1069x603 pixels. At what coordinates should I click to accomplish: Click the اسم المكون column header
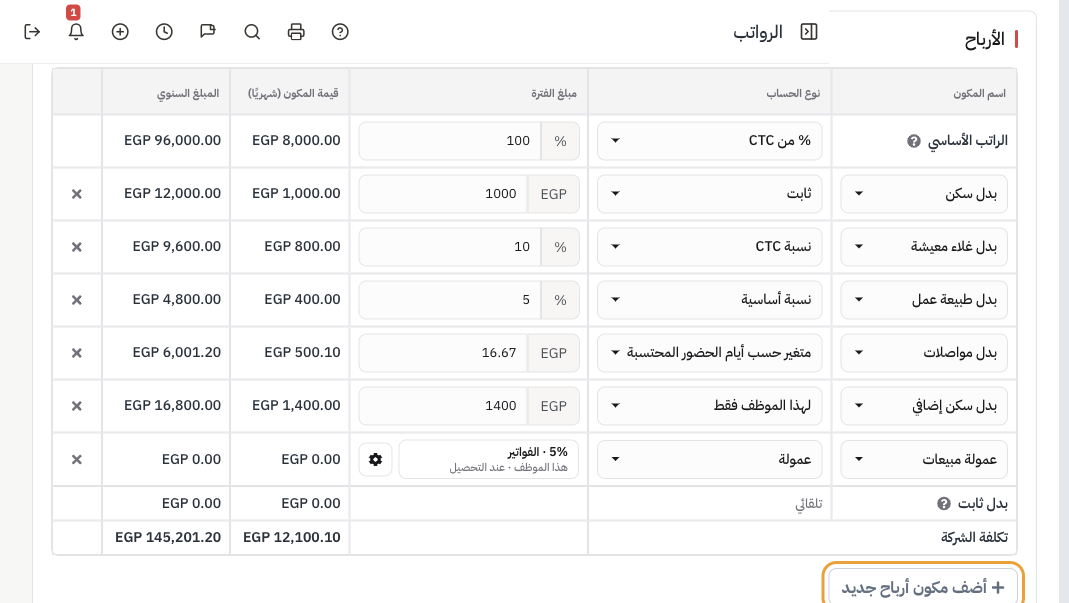coord(979,93)
